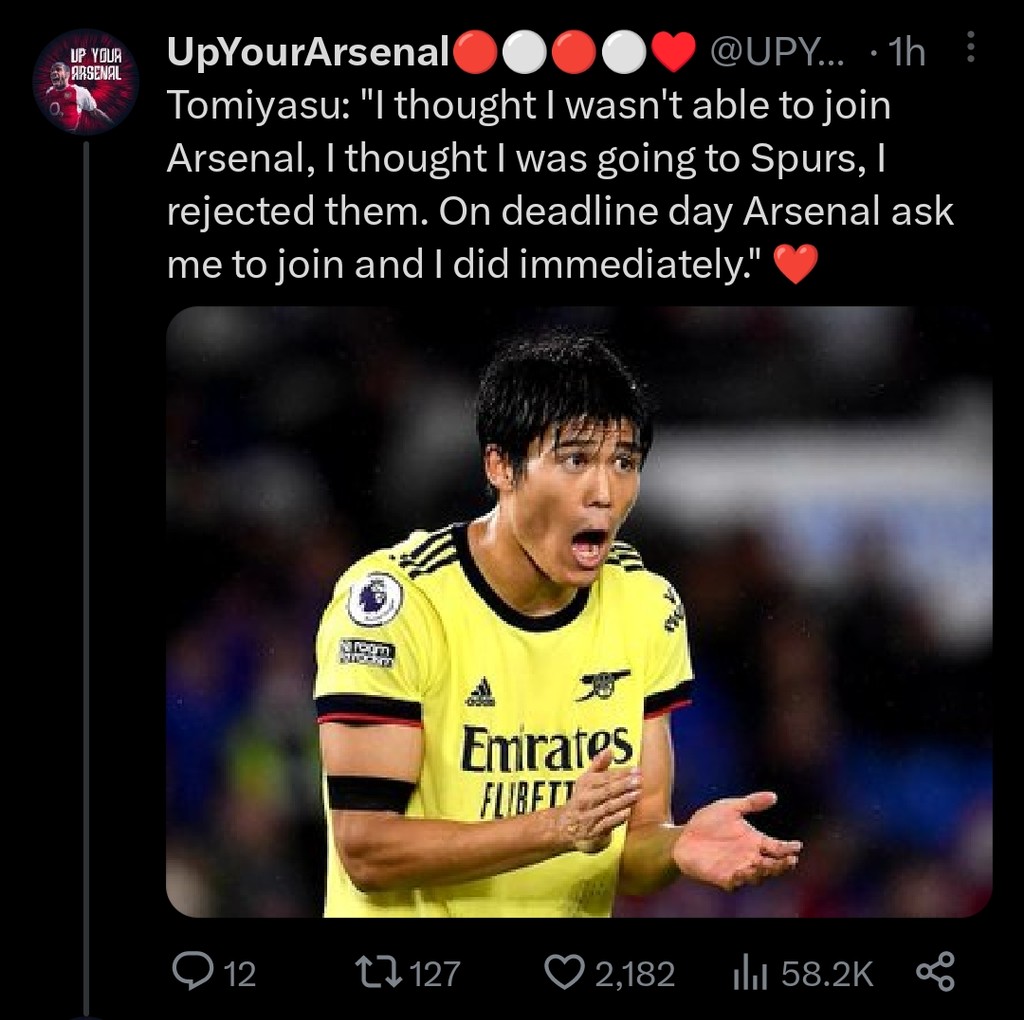The image size is (1024, 1020).
Task: Click the retweet arrows icon
Action: click(379, 971)
